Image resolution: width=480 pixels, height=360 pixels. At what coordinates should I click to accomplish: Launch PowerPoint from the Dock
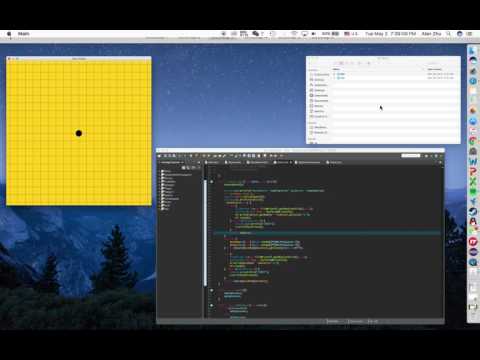point(473,172)
